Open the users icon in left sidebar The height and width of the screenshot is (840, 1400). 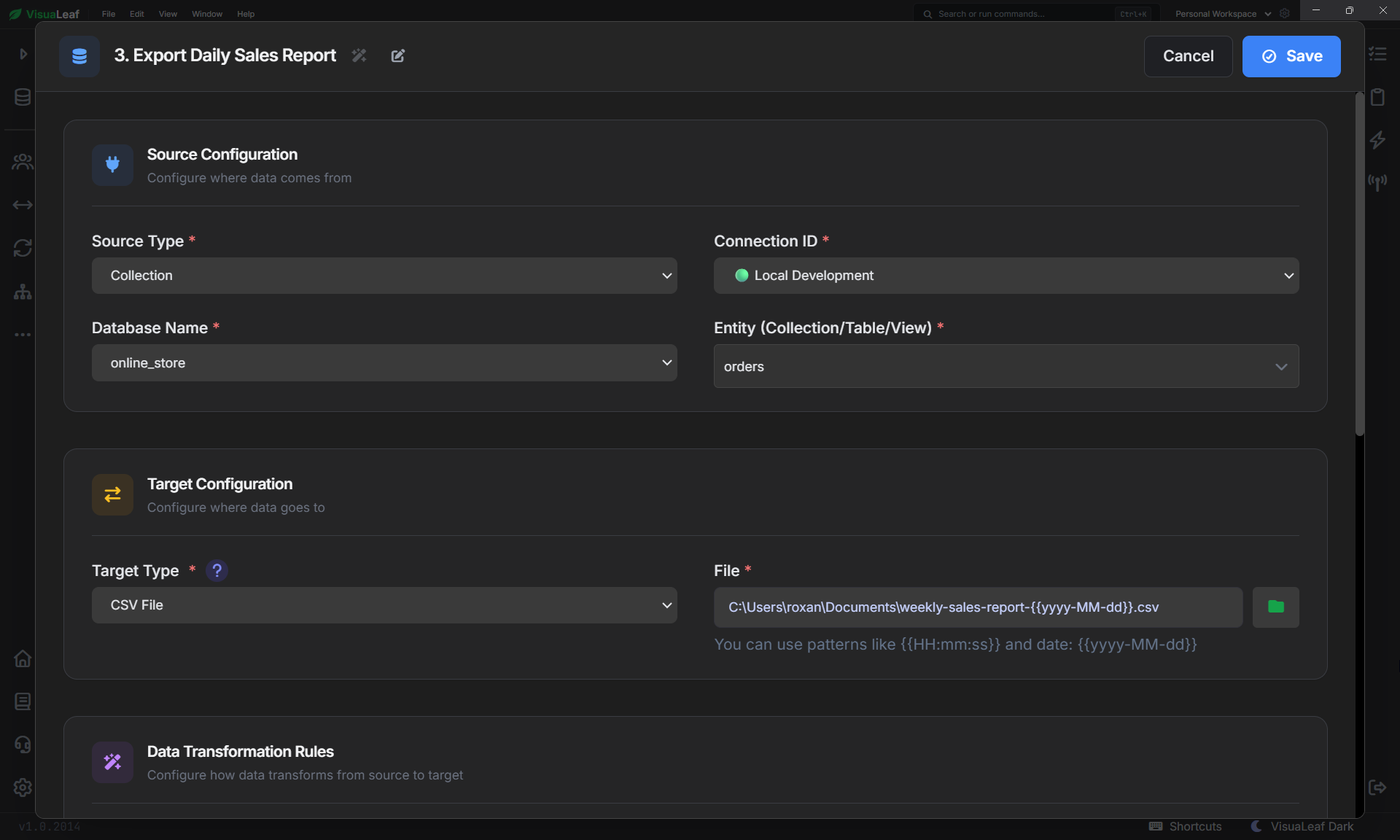click(23, 162)
